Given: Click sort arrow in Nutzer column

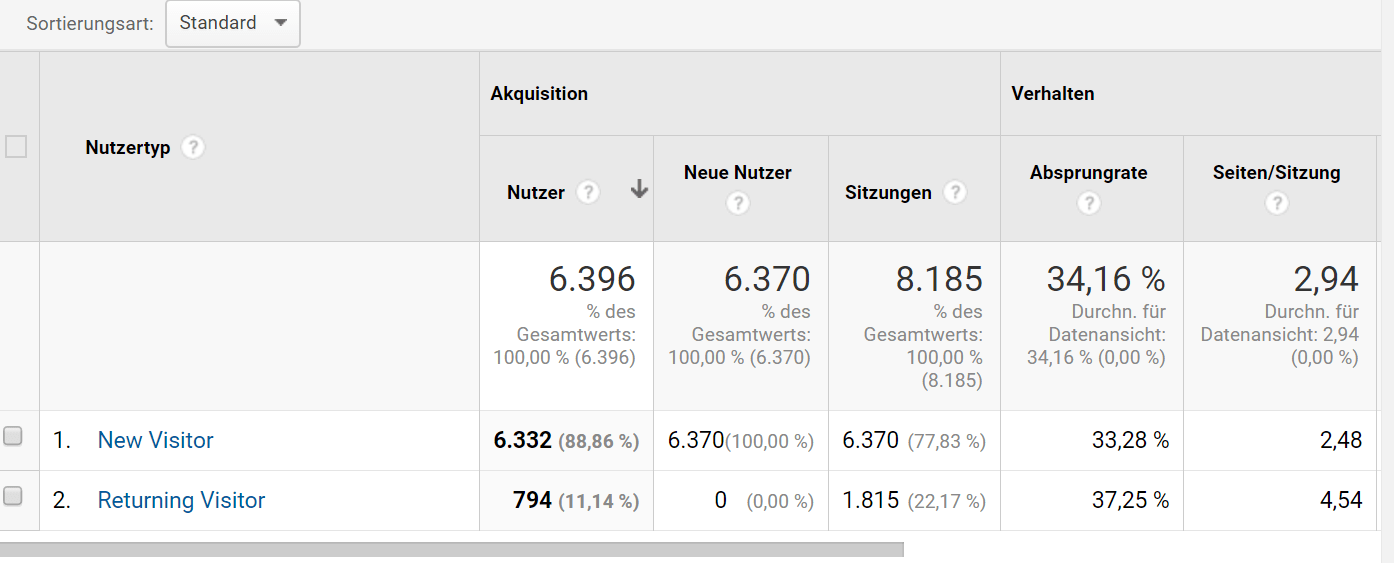Looking at the screenshot, I should pyautogui.click(x=639, y=191).
